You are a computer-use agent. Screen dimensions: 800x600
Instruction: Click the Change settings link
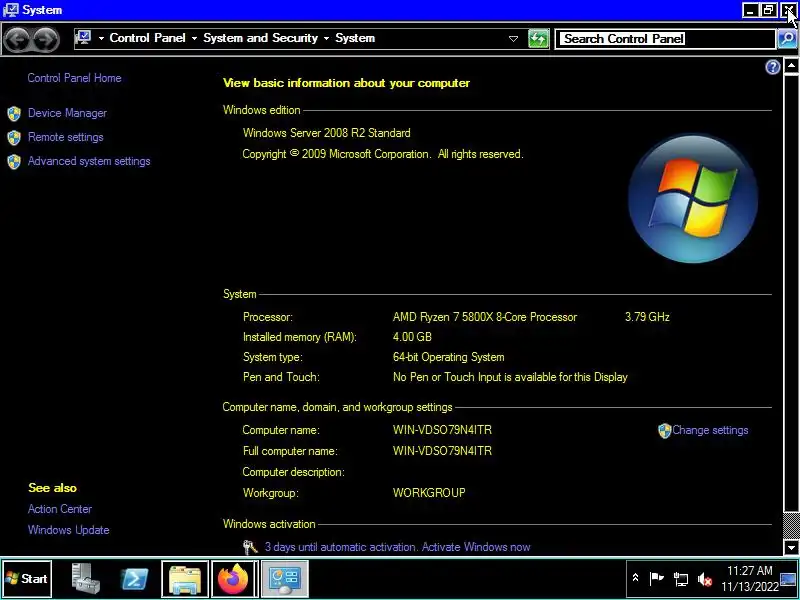click(710, 430)
